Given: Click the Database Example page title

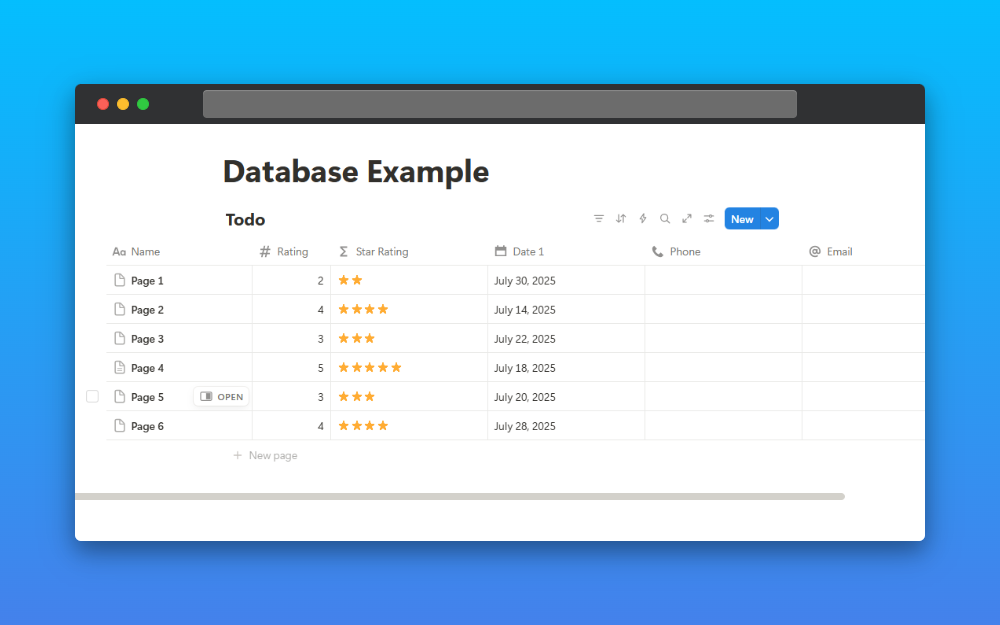Looking at the screenshot, I should click(x=356, y=172).
